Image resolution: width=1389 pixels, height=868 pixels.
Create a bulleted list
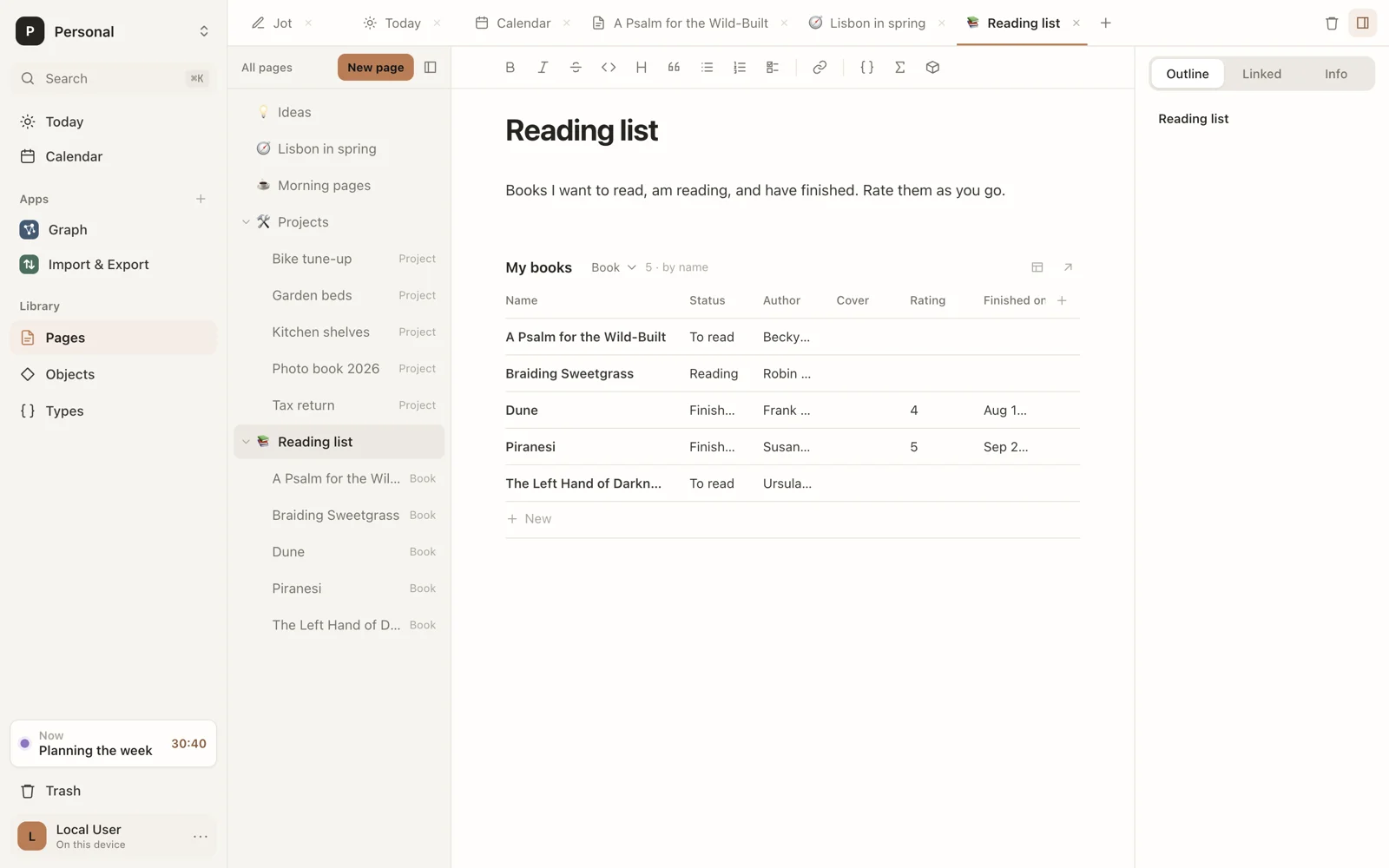coord(707,67)
